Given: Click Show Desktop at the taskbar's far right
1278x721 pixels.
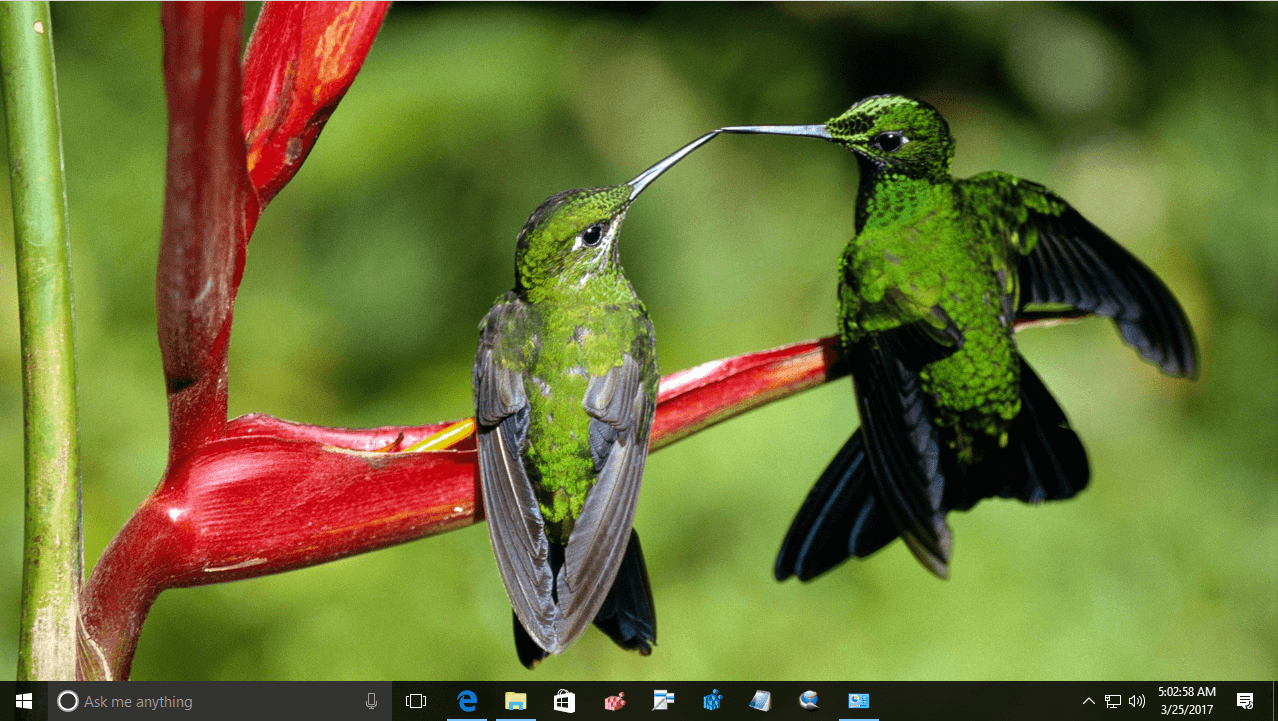Looking at the screenshot, I should click(x=1274, y=701).
